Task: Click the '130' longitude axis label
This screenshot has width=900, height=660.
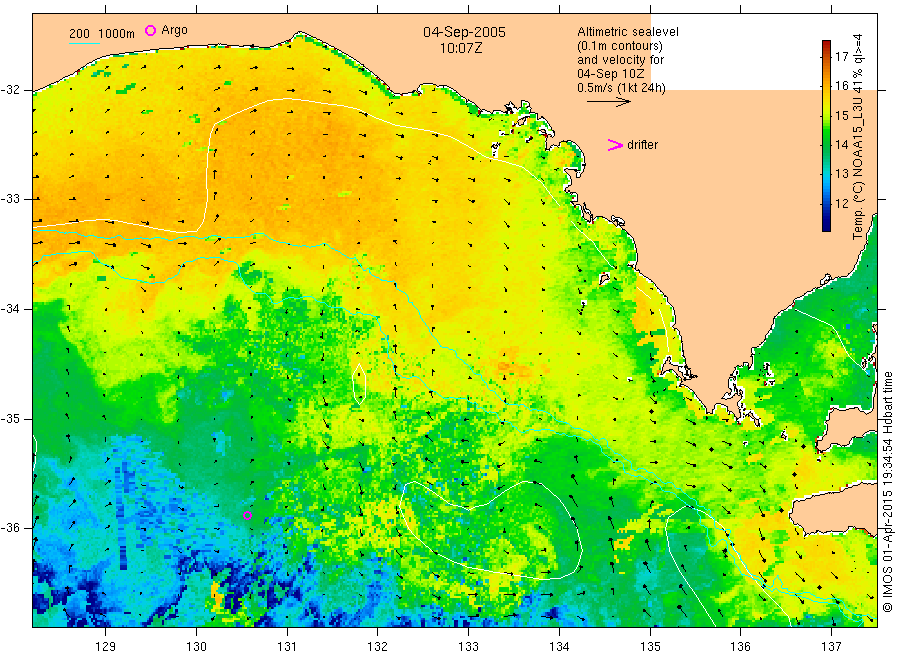Action: [196, 647]
